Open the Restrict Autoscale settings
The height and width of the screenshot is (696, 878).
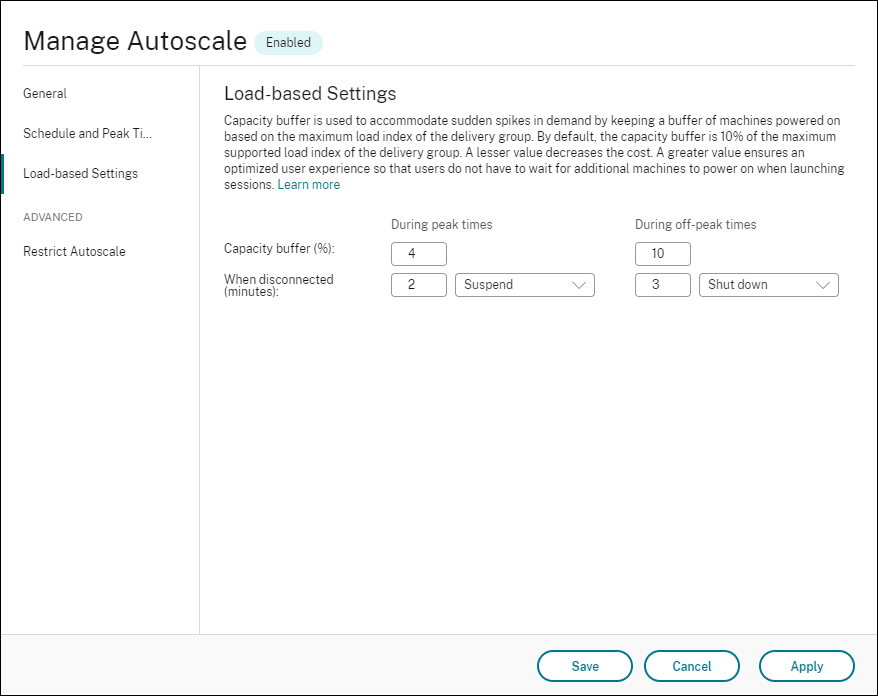coord(74,251)
